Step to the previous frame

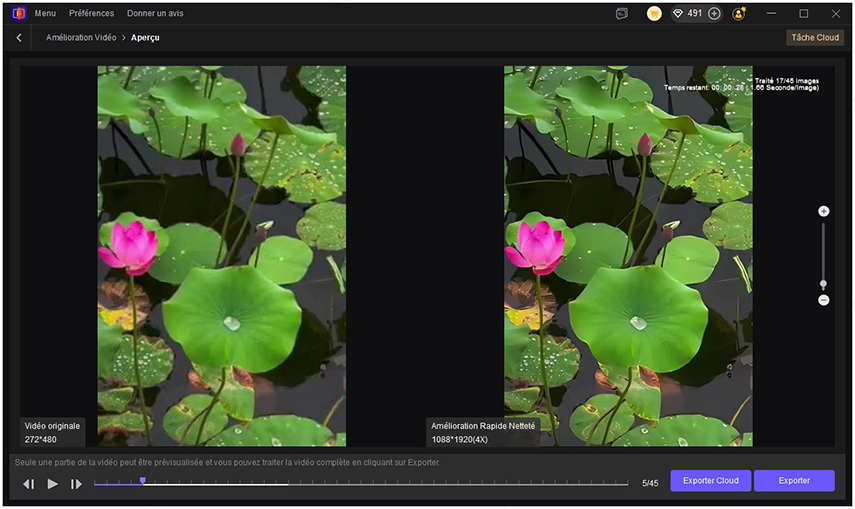(29, 484)
